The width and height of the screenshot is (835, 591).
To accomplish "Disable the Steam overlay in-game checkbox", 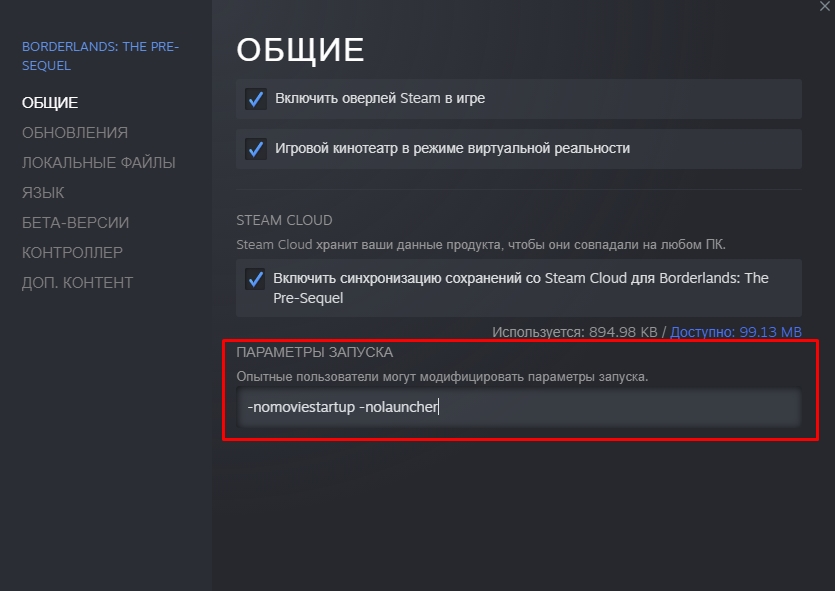I will coord(256,99).
